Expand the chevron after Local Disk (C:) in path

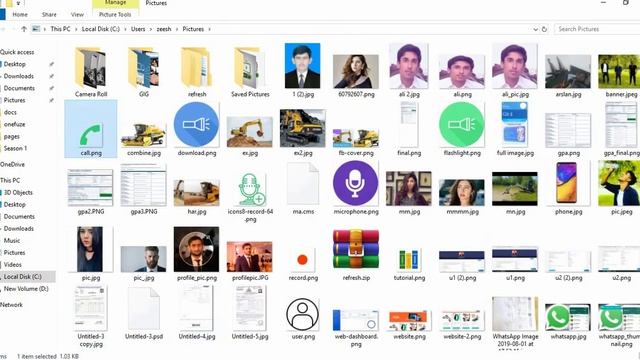point(125,29)
